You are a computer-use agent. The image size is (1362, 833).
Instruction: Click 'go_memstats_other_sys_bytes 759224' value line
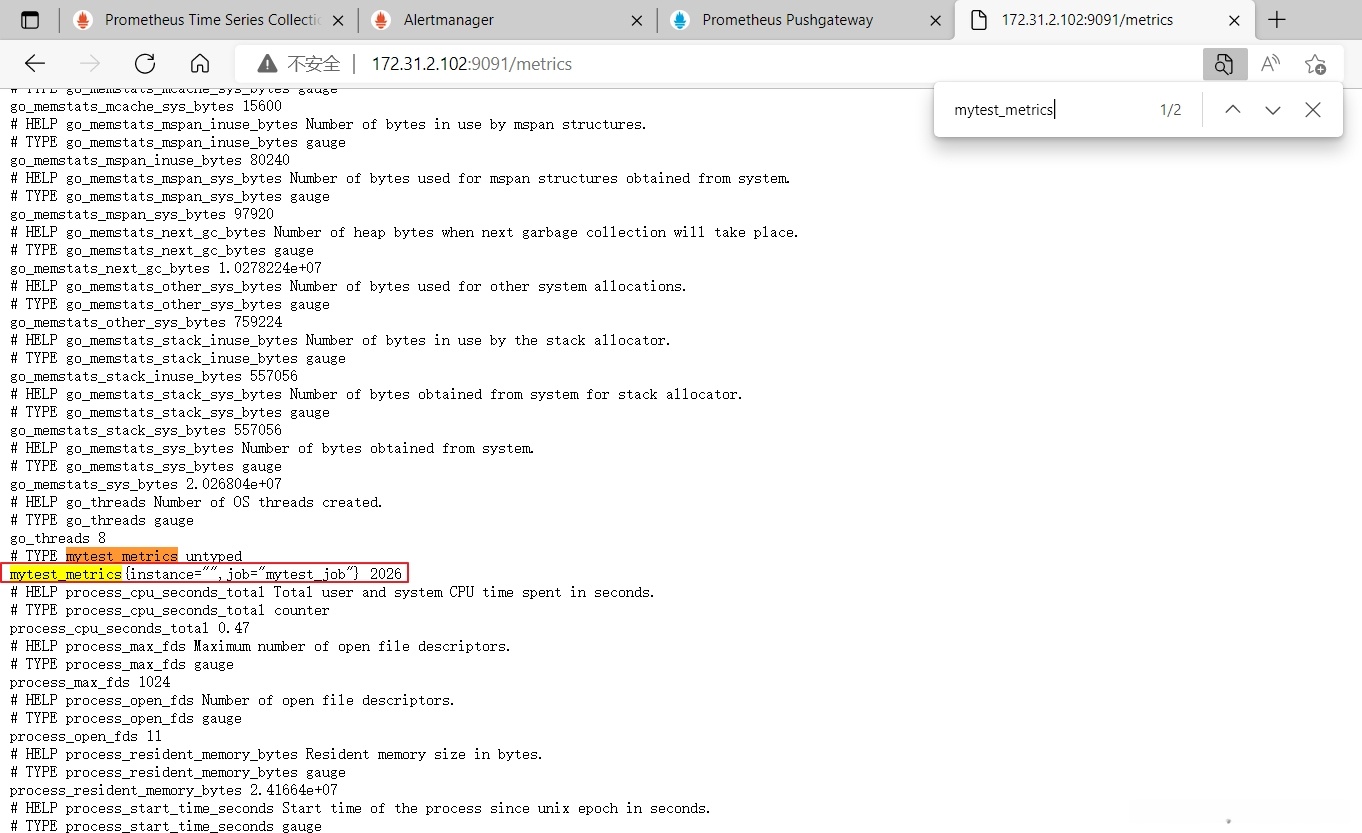point(146,322)
